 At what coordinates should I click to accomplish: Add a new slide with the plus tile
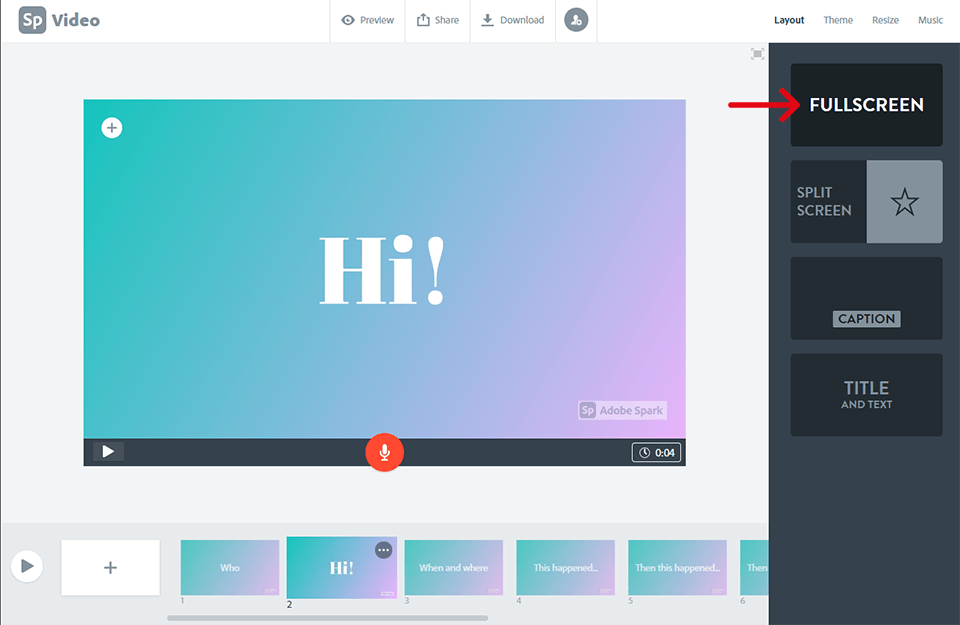(110, 567)
